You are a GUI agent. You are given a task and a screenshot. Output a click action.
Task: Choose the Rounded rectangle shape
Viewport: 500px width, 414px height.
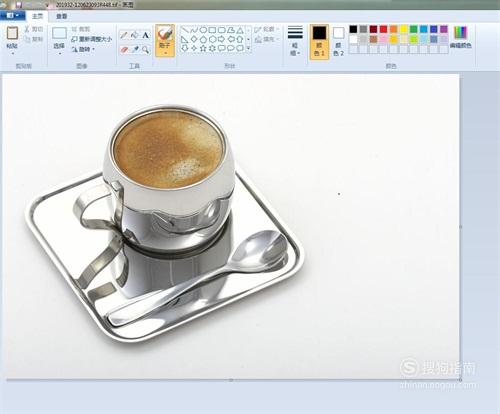(x=221, y=30)
